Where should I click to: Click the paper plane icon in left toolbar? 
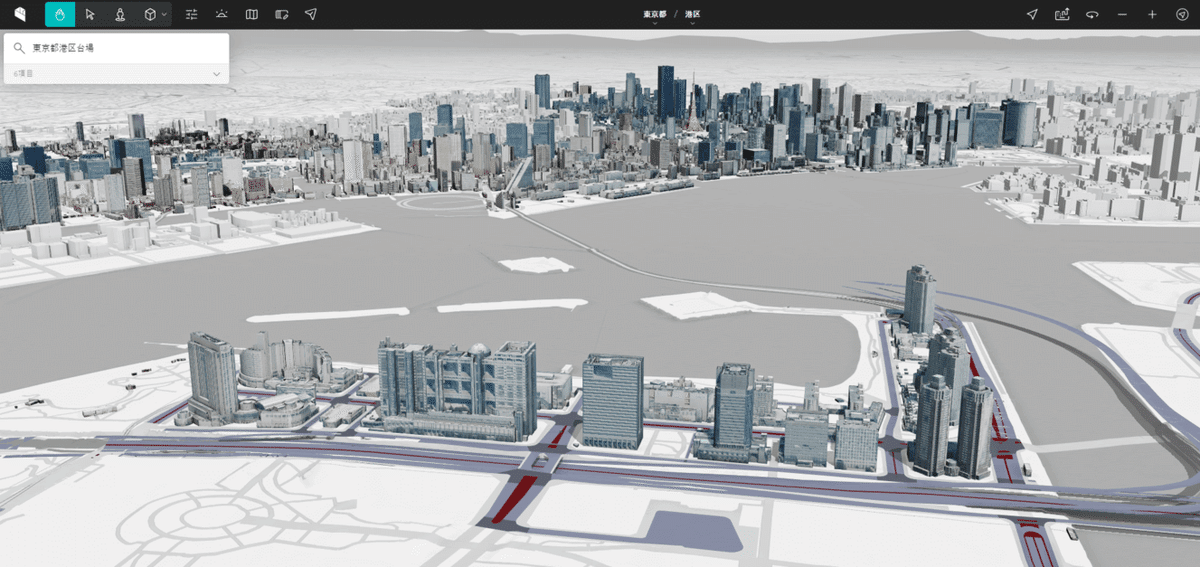pos(311,14)
